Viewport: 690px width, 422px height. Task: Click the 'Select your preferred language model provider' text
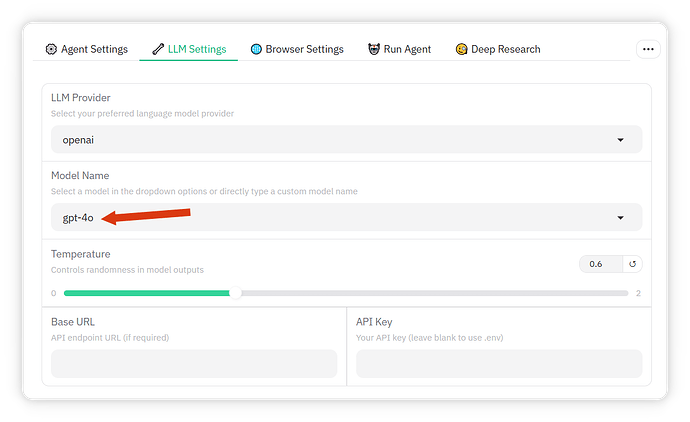(x=142, y=114)
